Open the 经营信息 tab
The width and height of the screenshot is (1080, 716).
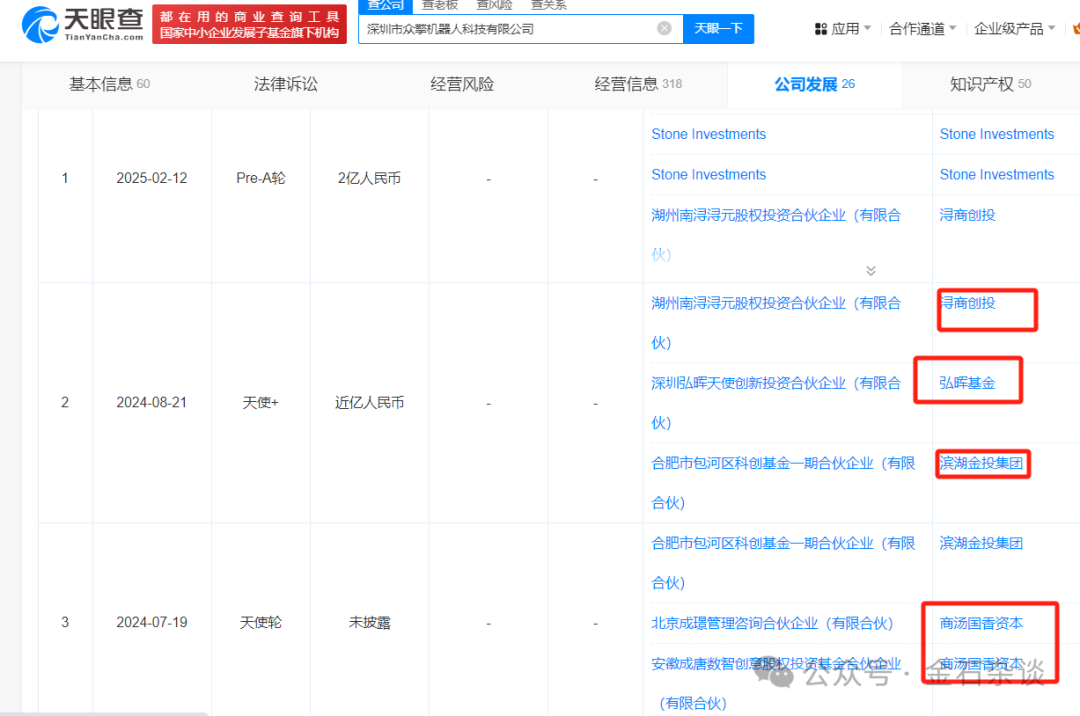coord(637,84)
